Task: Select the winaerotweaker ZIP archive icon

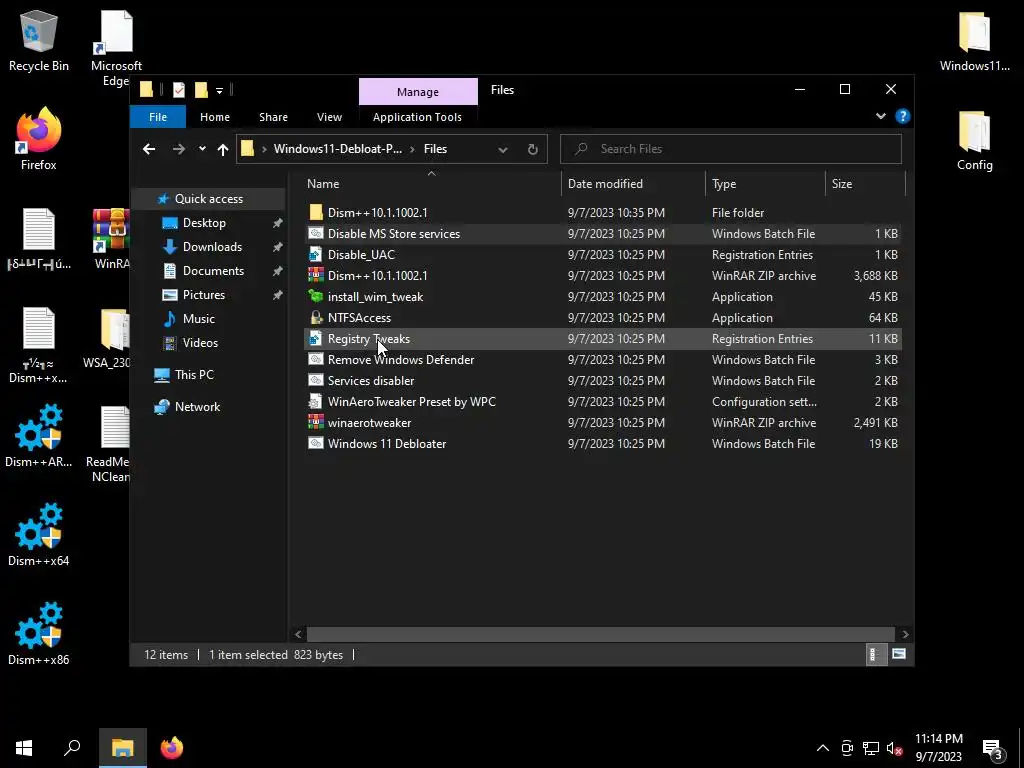Action: [x=316, y=423]
